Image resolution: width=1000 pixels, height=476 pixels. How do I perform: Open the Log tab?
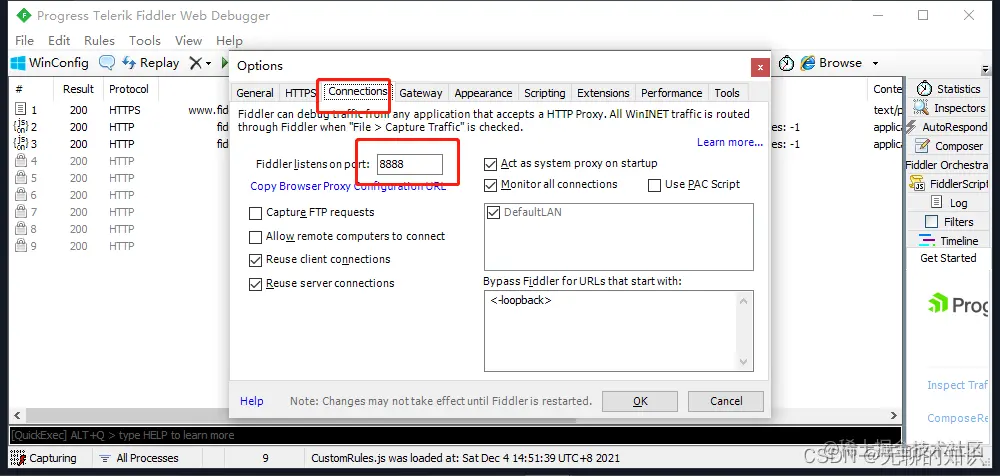click(x=949, y=203)
